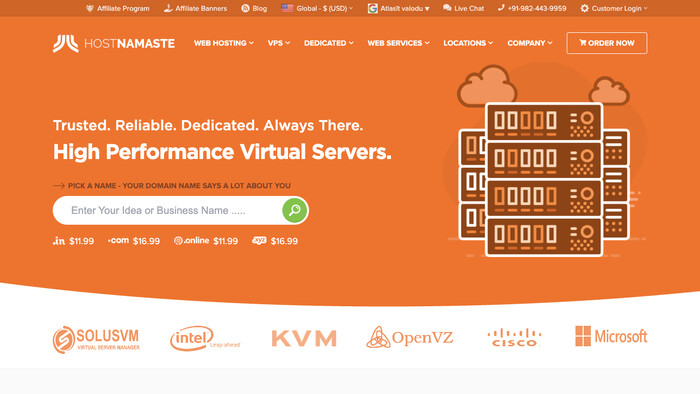Click the domain name search field

click(x=168, y=210)
